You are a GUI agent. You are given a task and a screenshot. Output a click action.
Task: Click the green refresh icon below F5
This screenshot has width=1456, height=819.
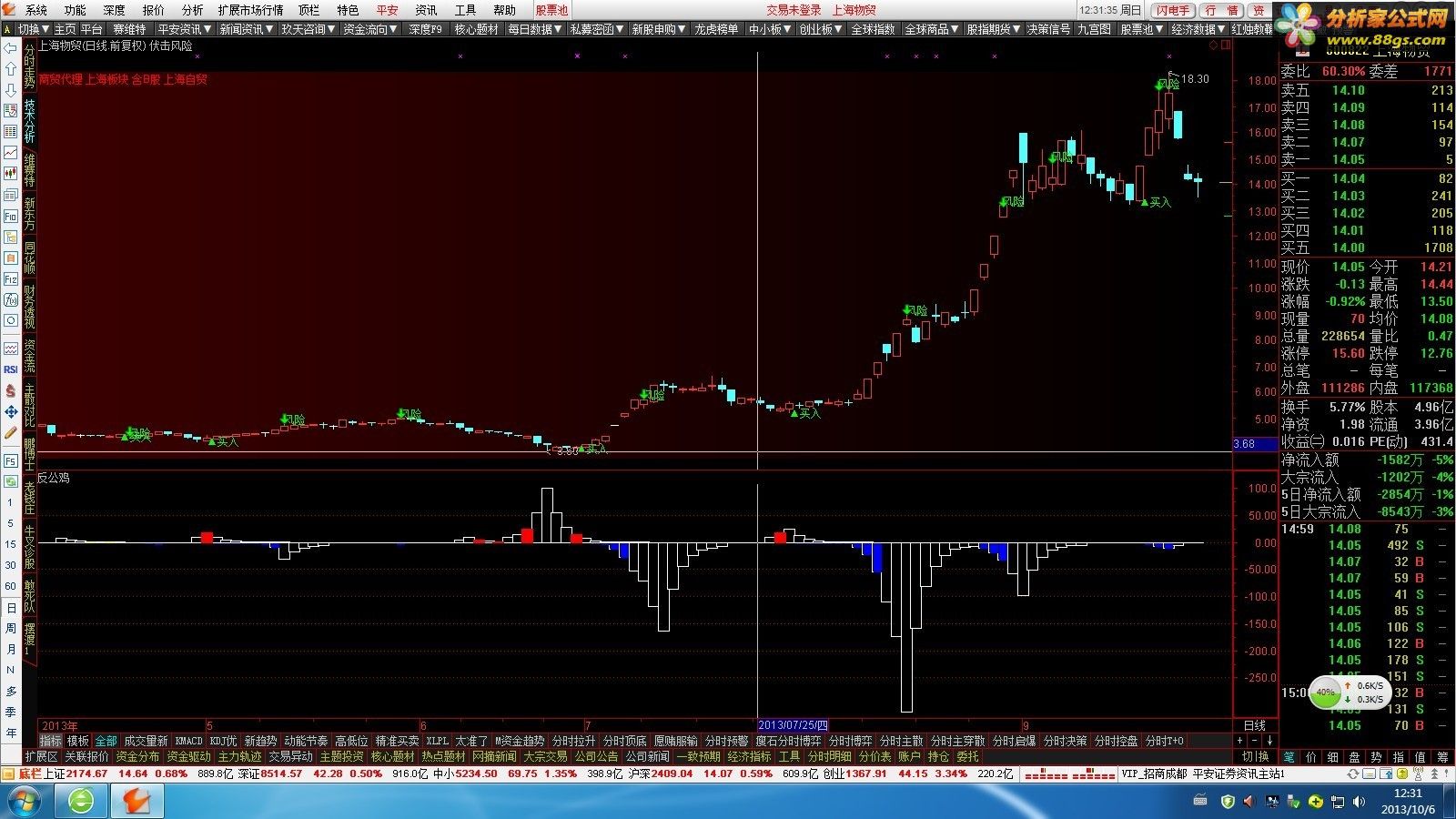click(11, 481)
